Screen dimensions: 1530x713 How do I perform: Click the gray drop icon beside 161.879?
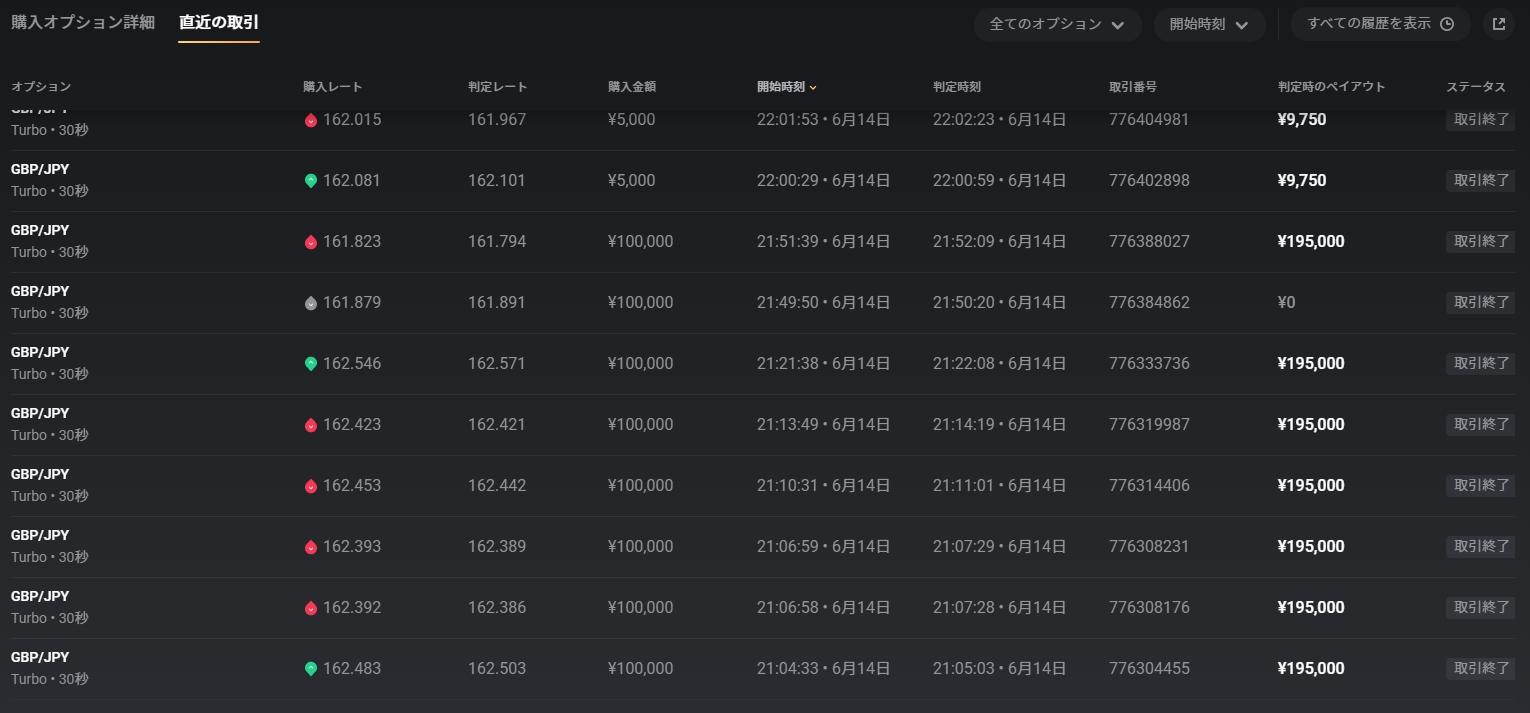[x=311, y=303]
